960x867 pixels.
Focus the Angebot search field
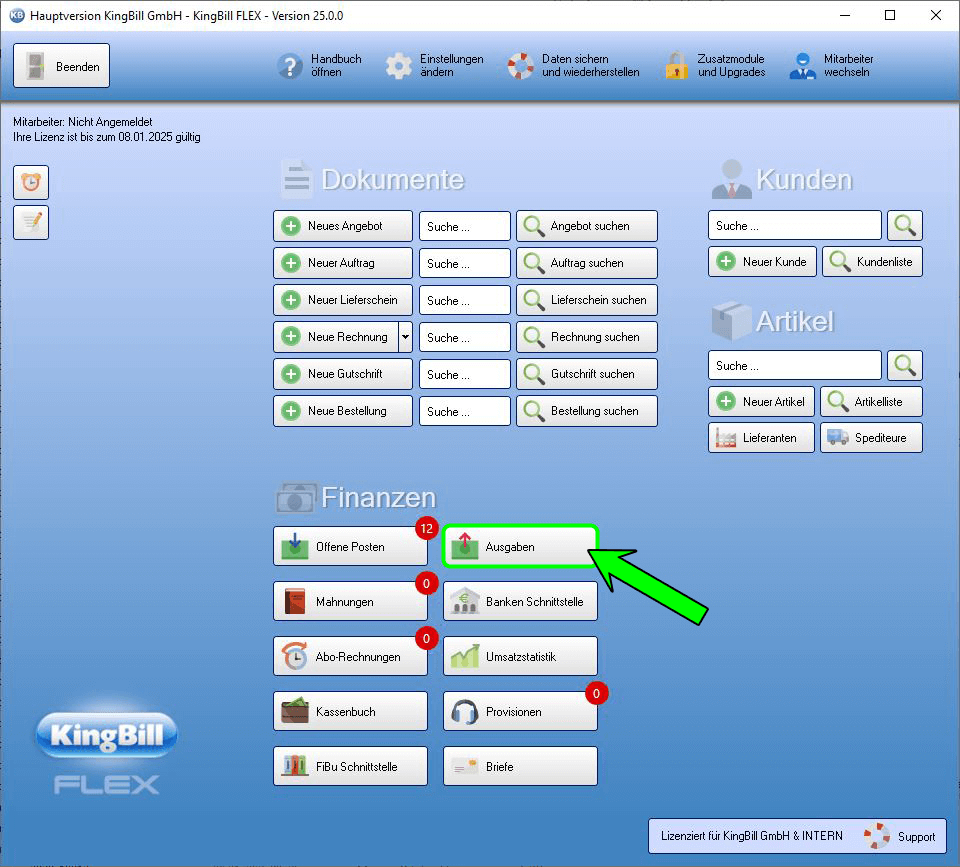[465, 227]
